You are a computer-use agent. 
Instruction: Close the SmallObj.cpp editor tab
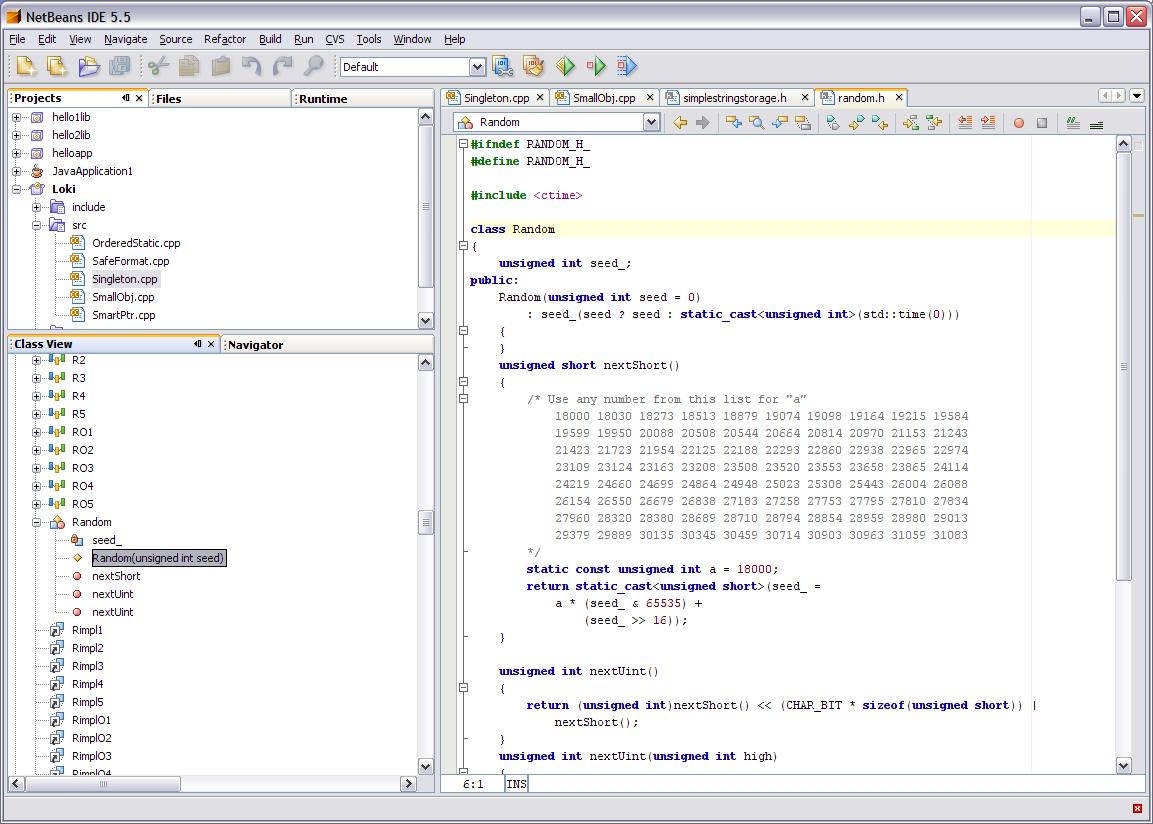[x=650, y=97]
